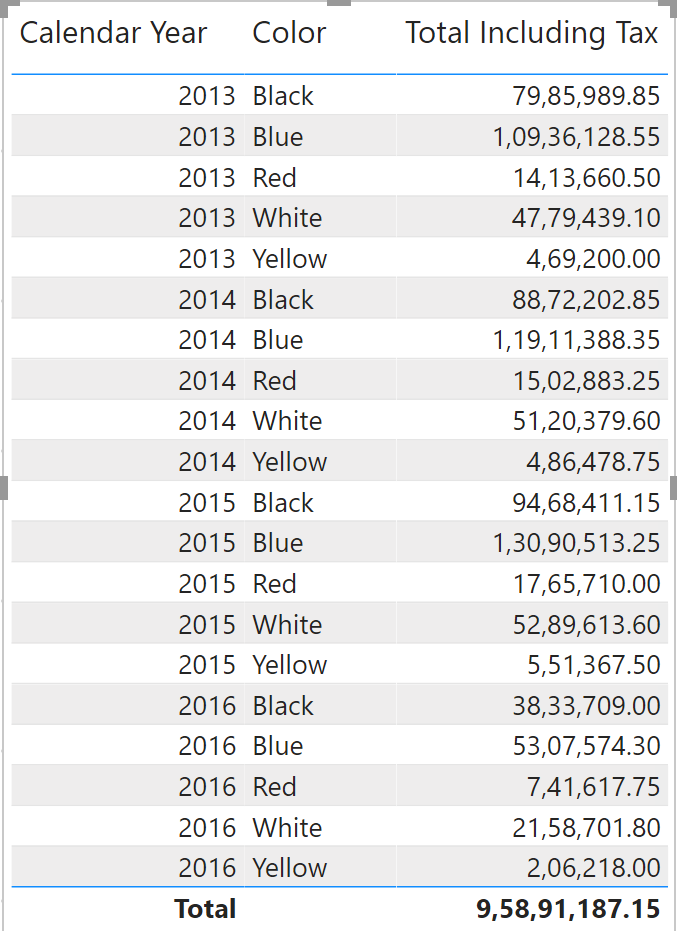Select the 14,13,660.50 value cell
Image resolution: width=677 pixels, height=931 pixels.
coord(586,178)
